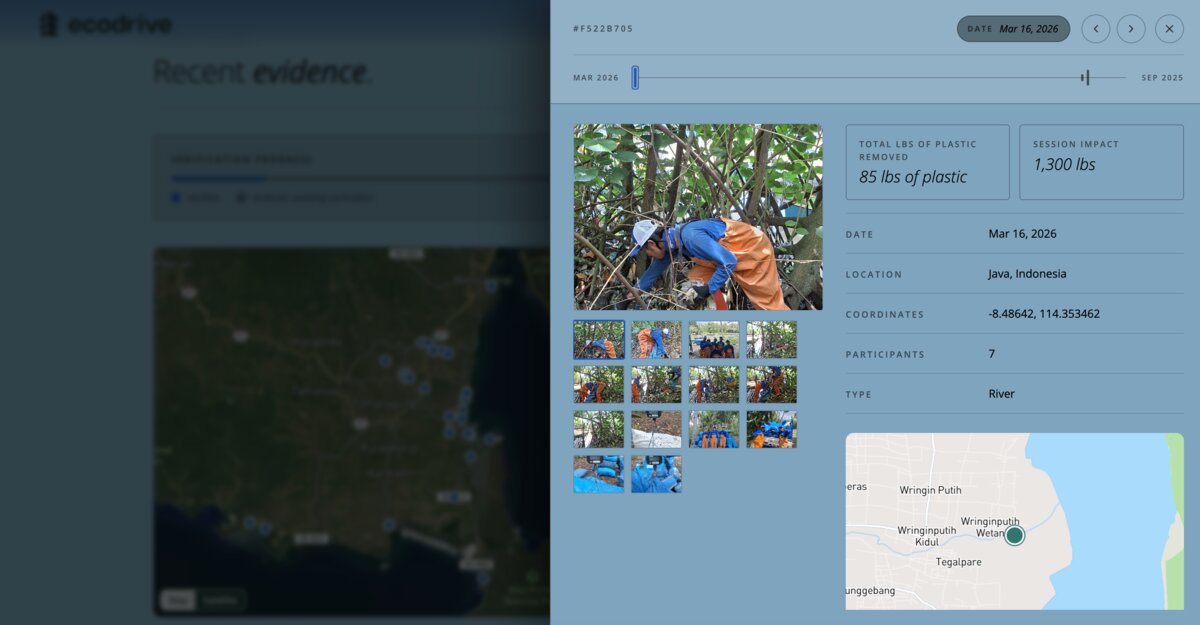Click the Total Lbs of Plastic Removed card
The image size is (1200, 625).
coord(928,162)
